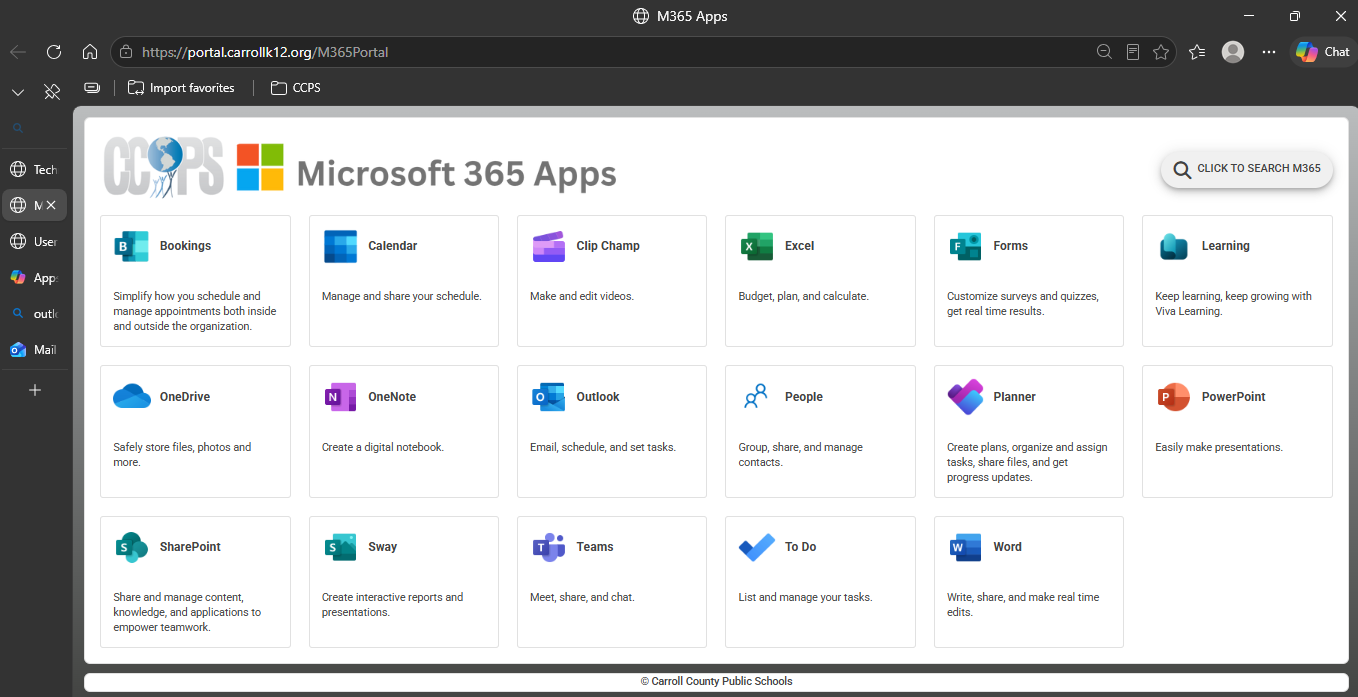Launch PowerPoint from its icon
This screenshot has width=1358, height=697.
pyautogui.click(x=1173, y=397)
